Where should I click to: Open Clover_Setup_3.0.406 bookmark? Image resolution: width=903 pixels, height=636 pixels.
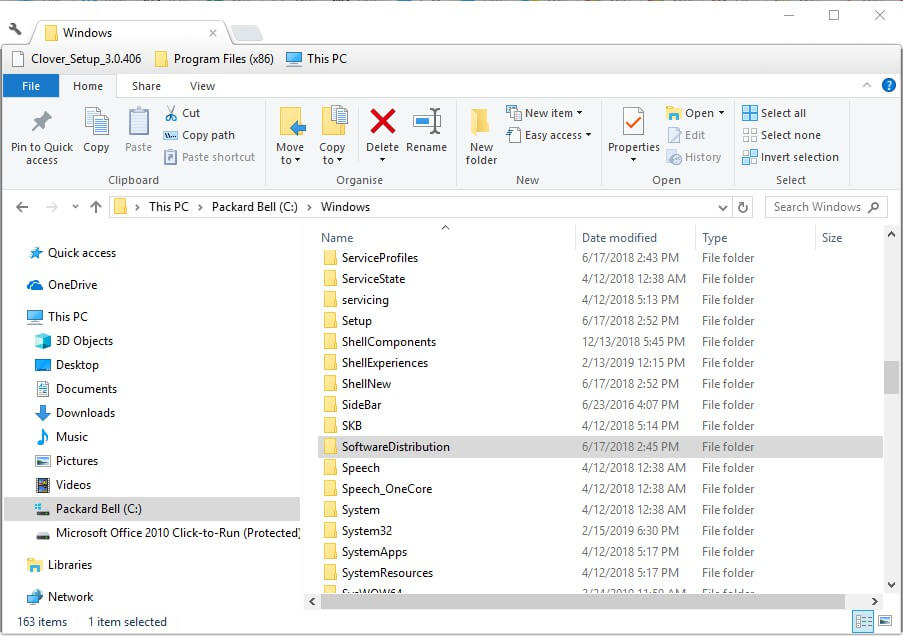pyautogui.click(x=77, y=59)
